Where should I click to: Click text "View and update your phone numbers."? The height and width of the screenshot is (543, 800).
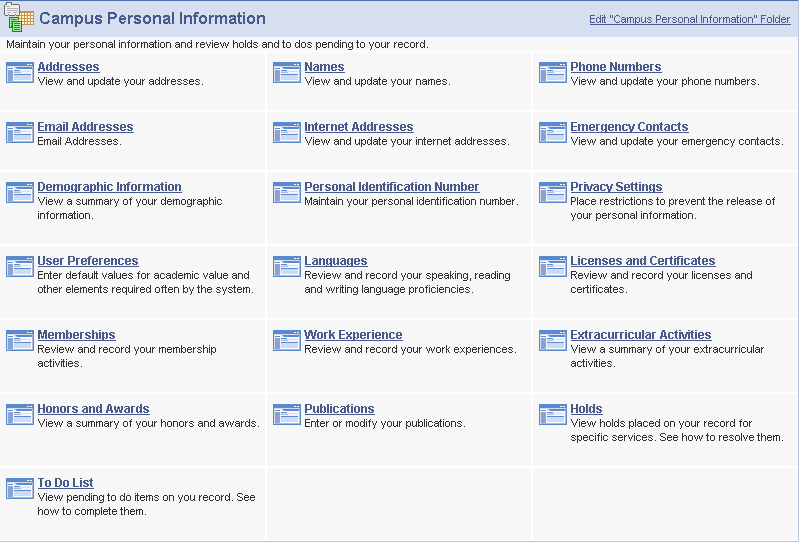[665, 81]
